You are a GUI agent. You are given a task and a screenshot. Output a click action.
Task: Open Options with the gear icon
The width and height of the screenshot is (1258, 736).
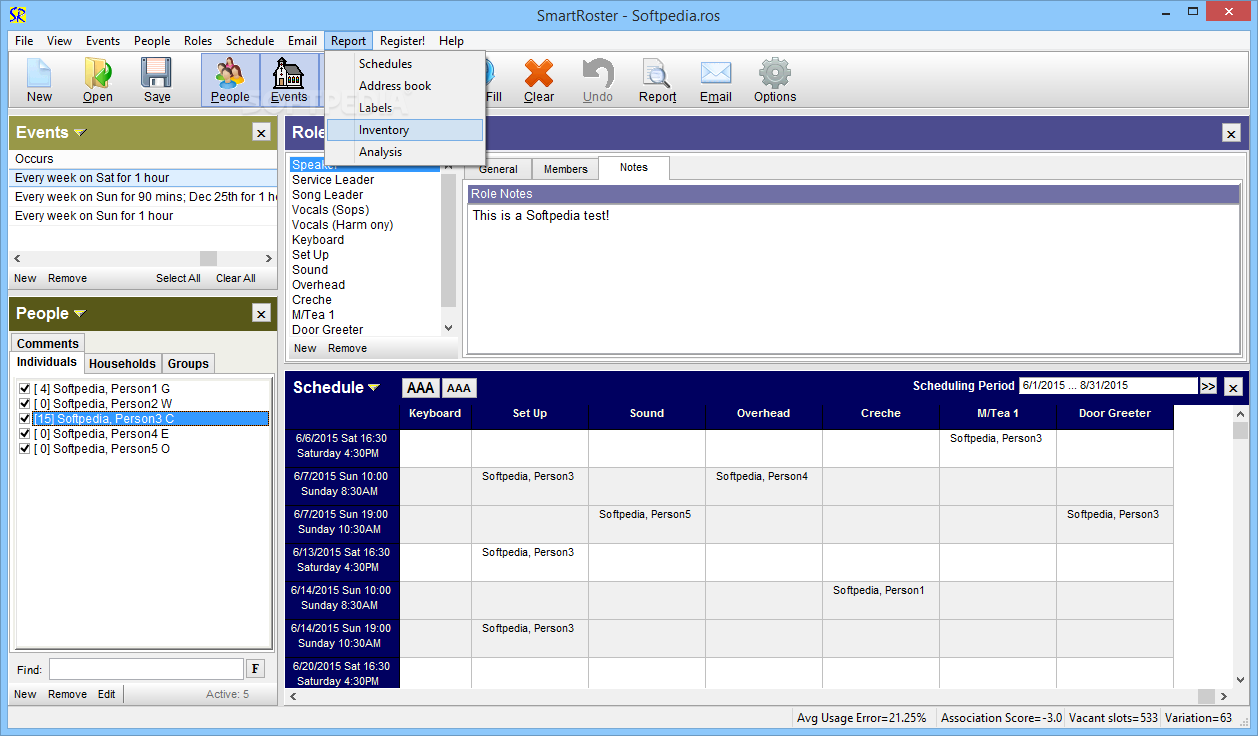pos(775,80)
